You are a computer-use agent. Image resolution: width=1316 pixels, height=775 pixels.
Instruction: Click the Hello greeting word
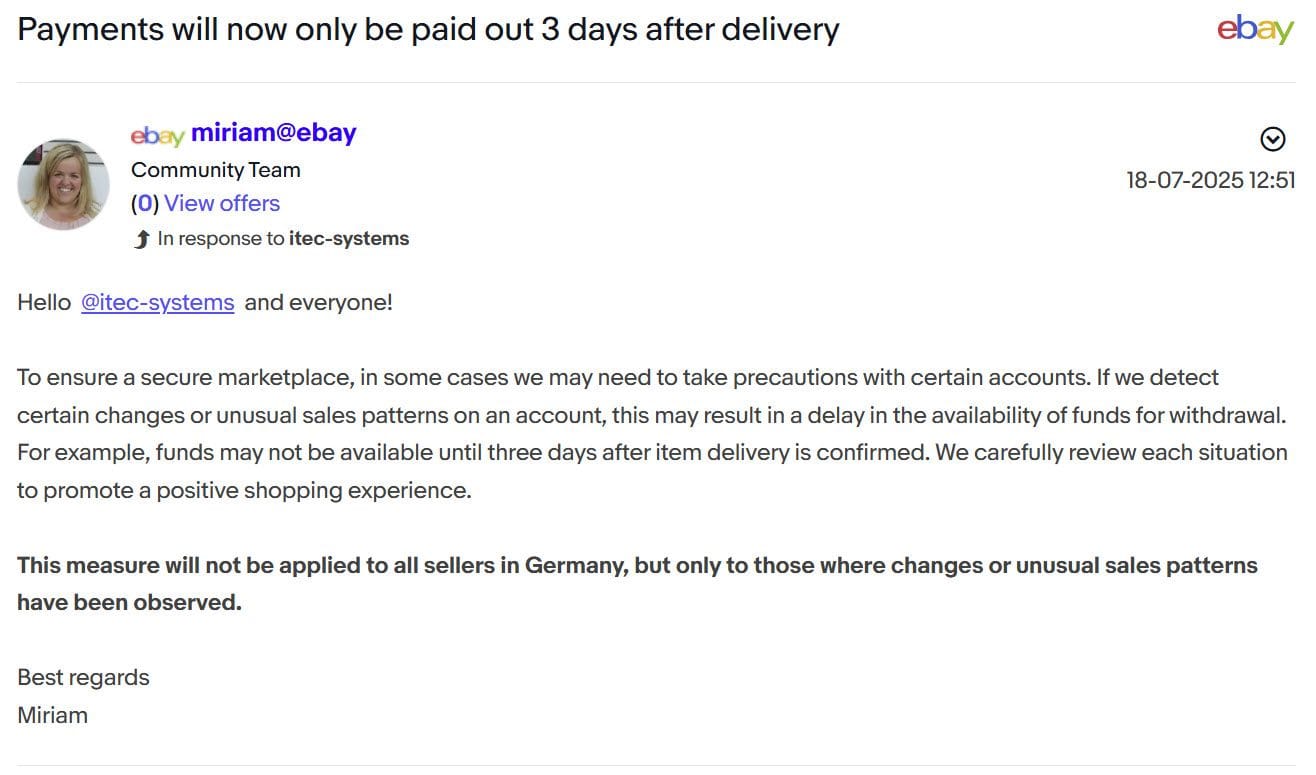[44, 302]
